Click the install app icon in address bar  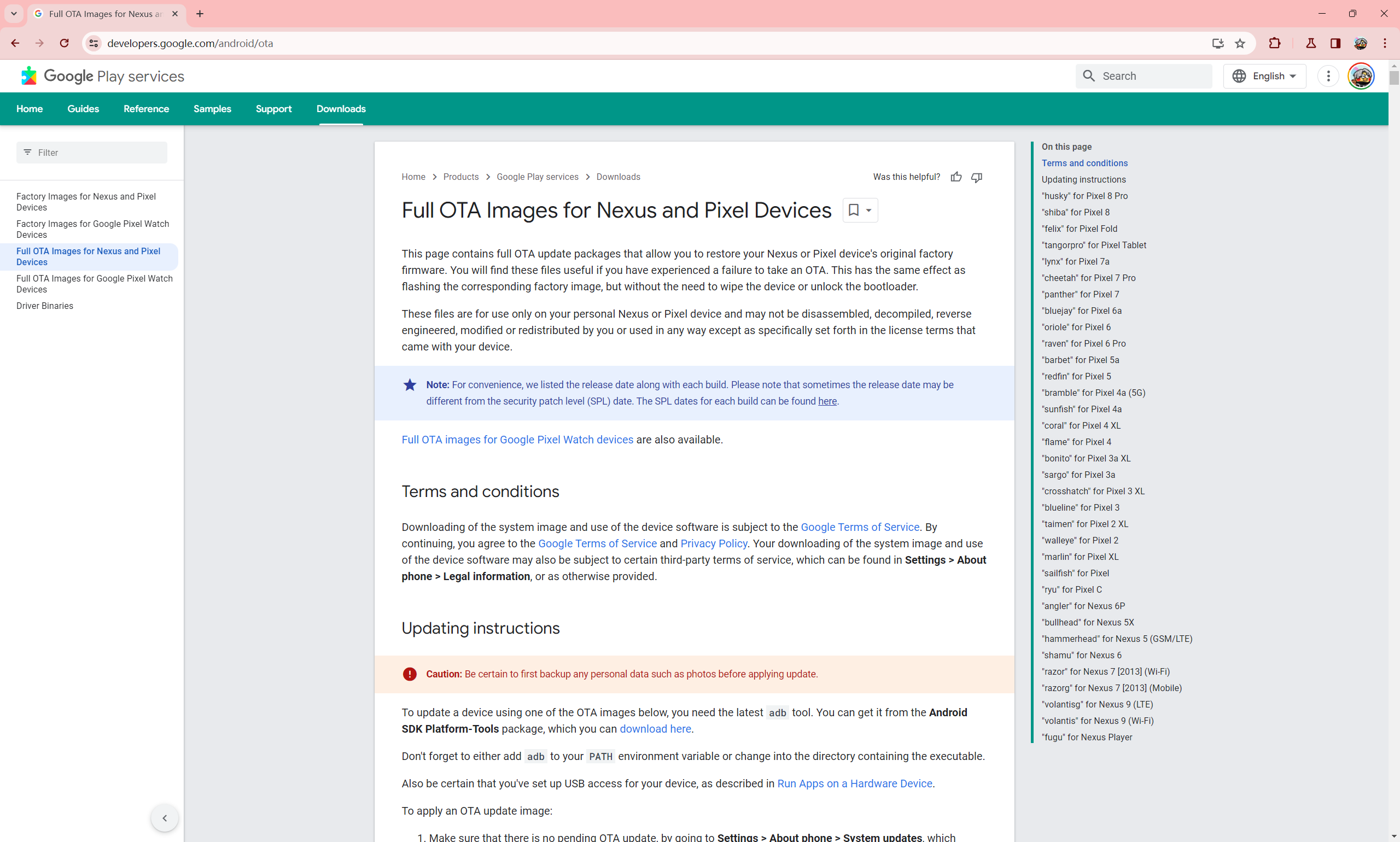tap(1217, 43)
